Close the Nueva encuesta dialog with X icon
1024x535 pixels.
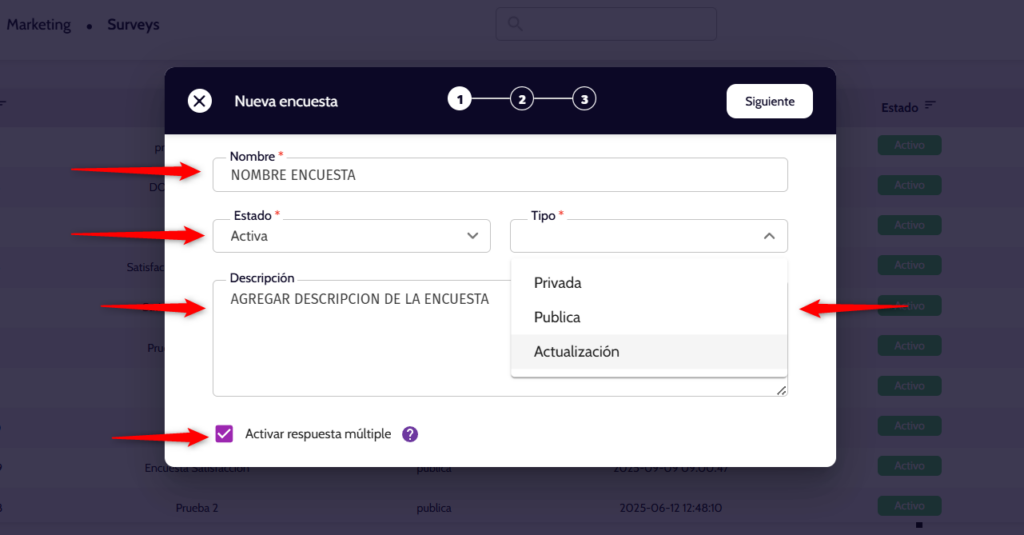click(200, 101)
